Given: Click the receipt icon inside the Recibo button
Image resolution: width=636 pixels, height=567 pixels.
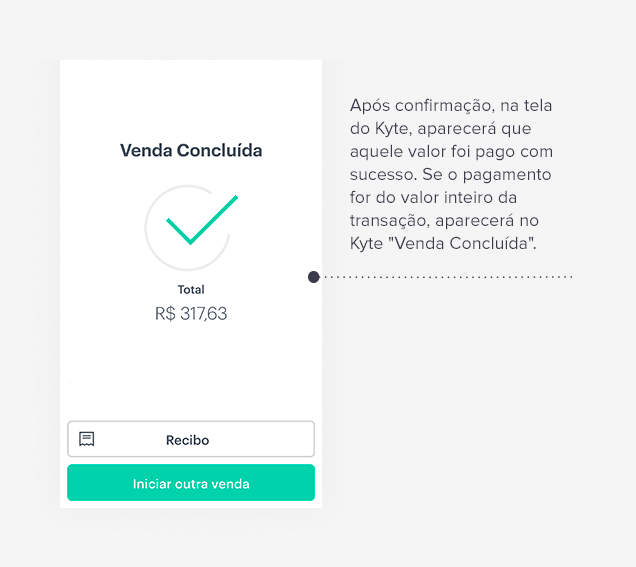Looking at the screenshot, I should 86,439.
